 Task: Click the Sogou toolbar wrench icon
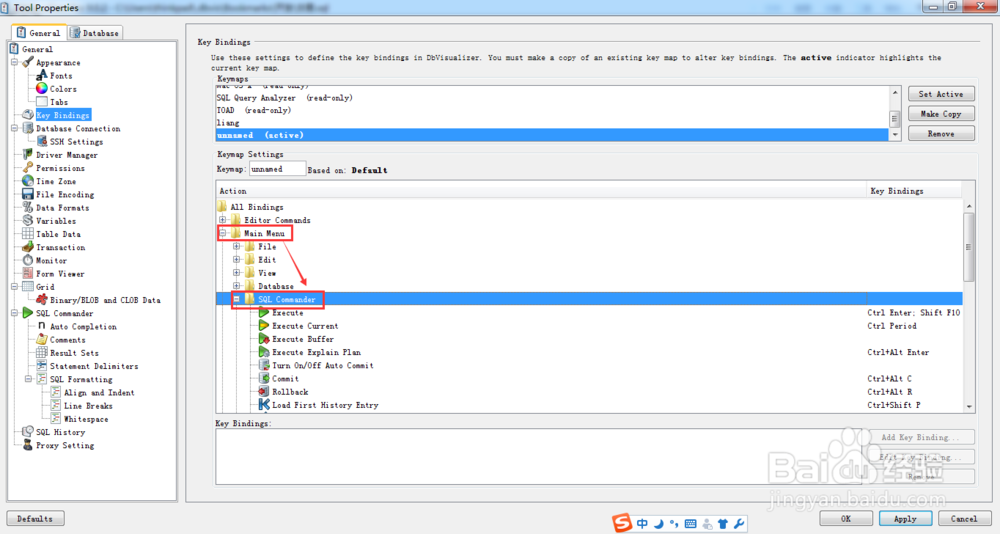click(x=739, y=524)
